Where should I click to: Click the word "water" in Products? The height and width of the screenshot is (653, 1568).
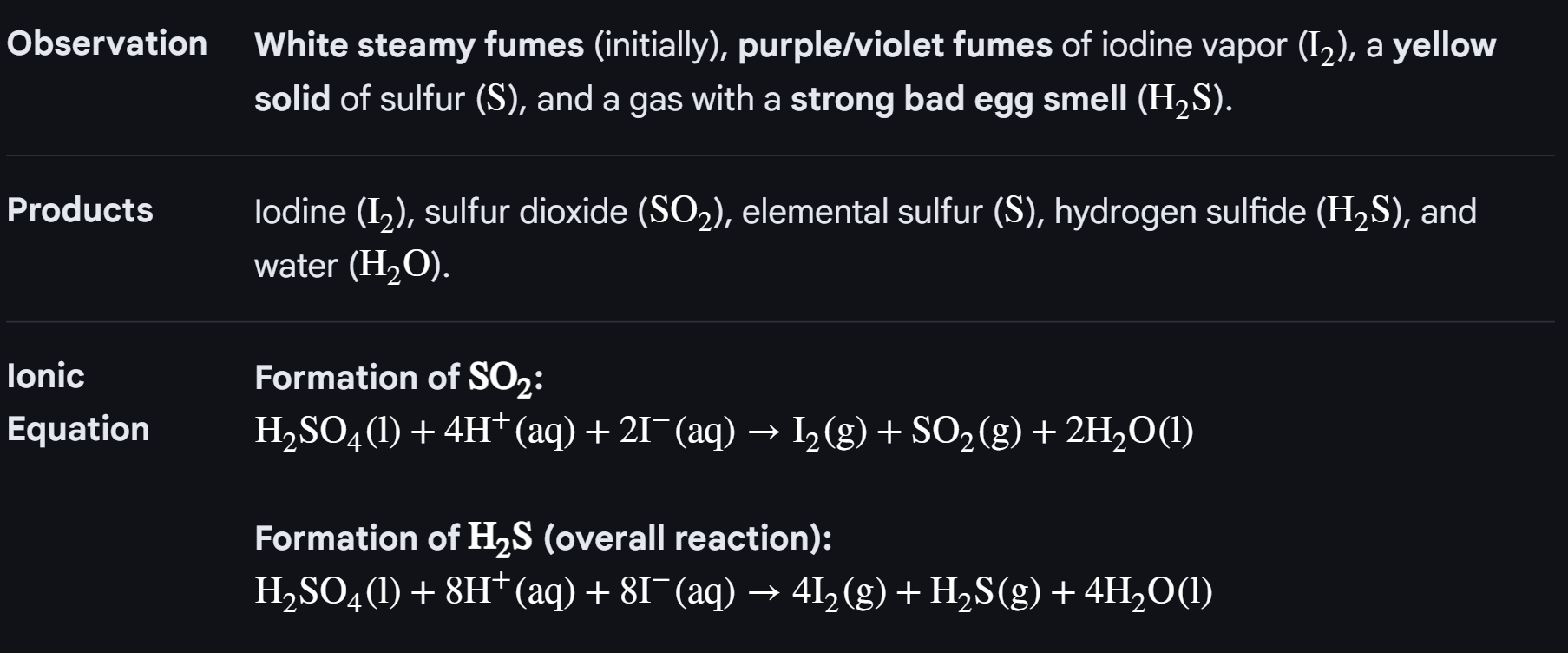295,266
